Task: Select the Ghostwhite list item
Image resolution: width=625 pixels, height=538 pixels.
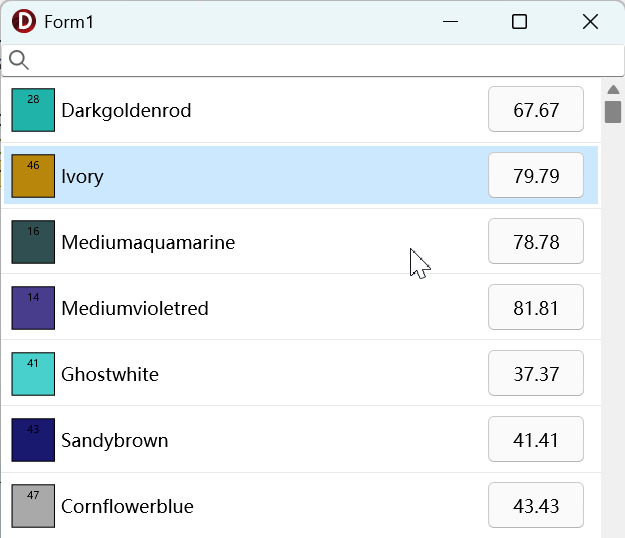Action: coord(300,374)
